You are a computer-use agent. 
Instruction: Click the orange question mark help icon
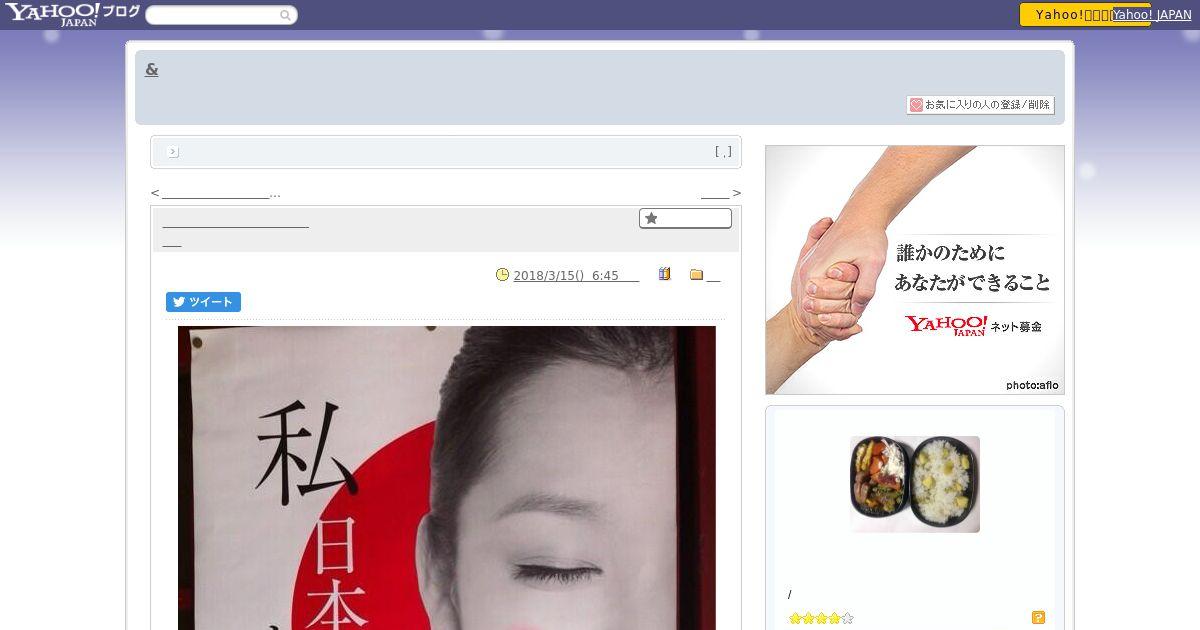tap(1038, 618)
